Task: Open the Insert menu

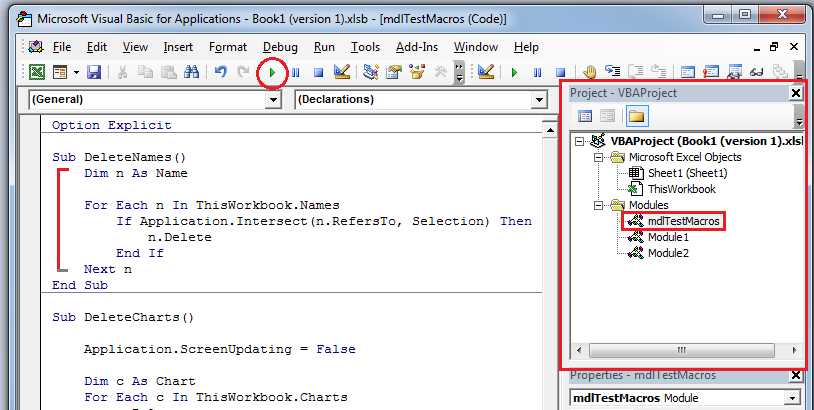Action: point(178,47)
